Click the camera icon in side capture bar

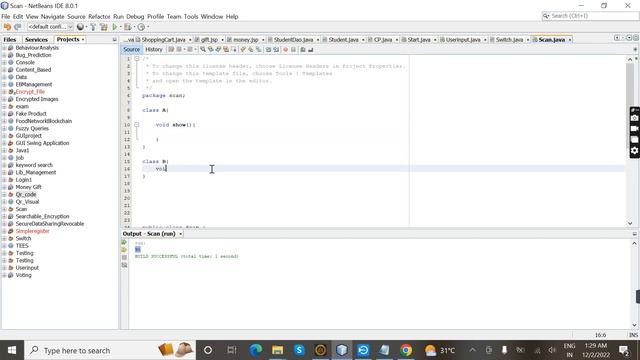[x=634, y=118]
